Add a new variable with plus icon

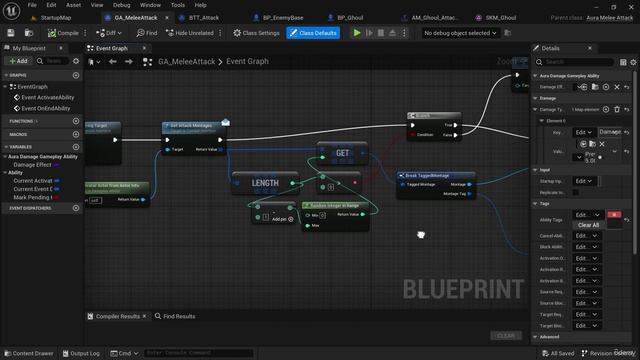[76, 147]
